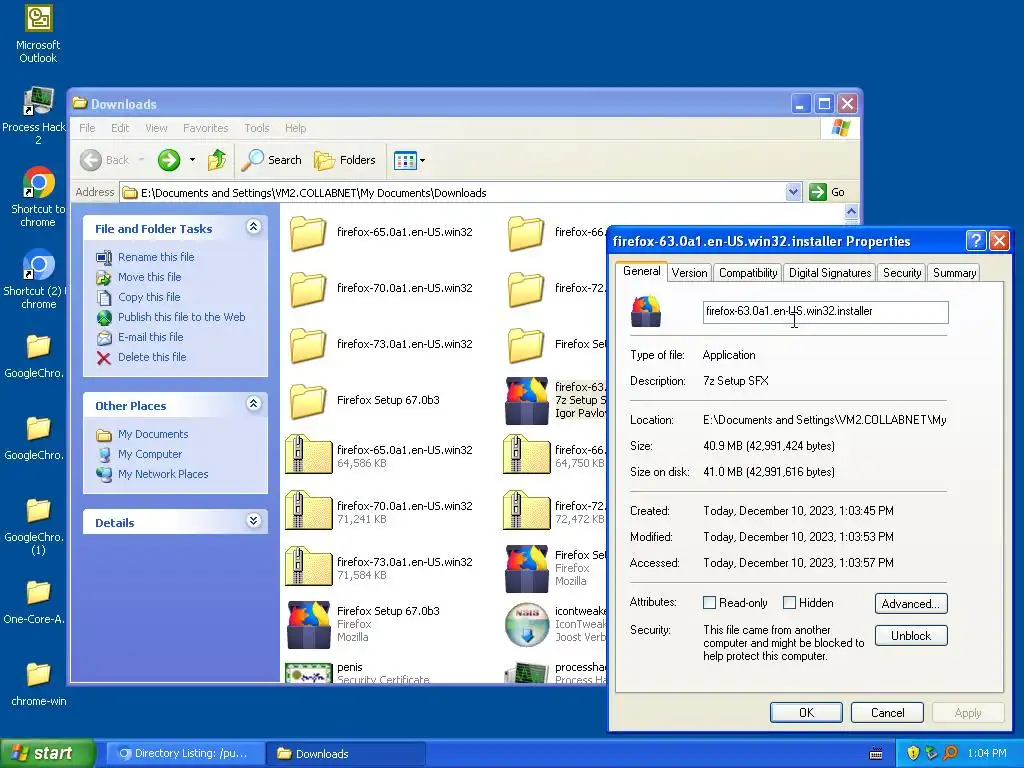Open My Documents in Other Places

pos(153,434)
